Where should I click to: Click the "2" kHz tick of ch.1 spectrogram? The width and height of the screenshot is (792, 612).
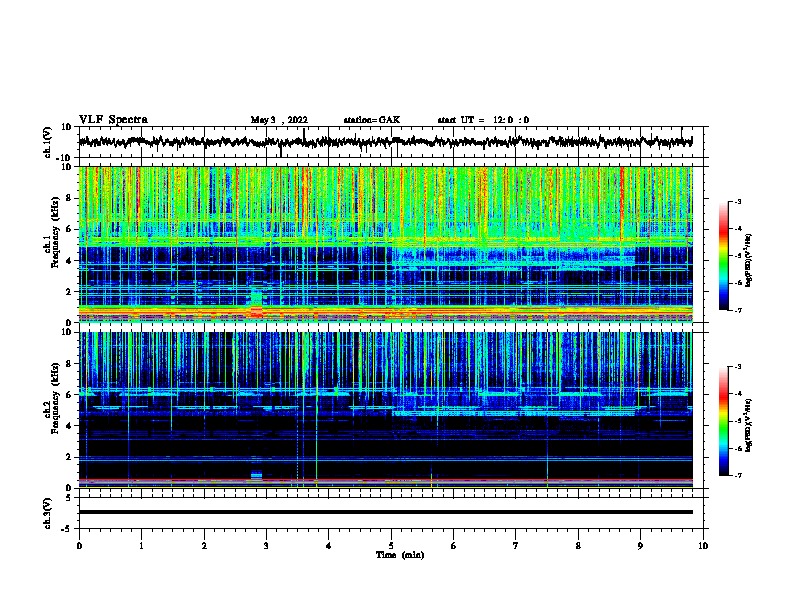[69, 292]
